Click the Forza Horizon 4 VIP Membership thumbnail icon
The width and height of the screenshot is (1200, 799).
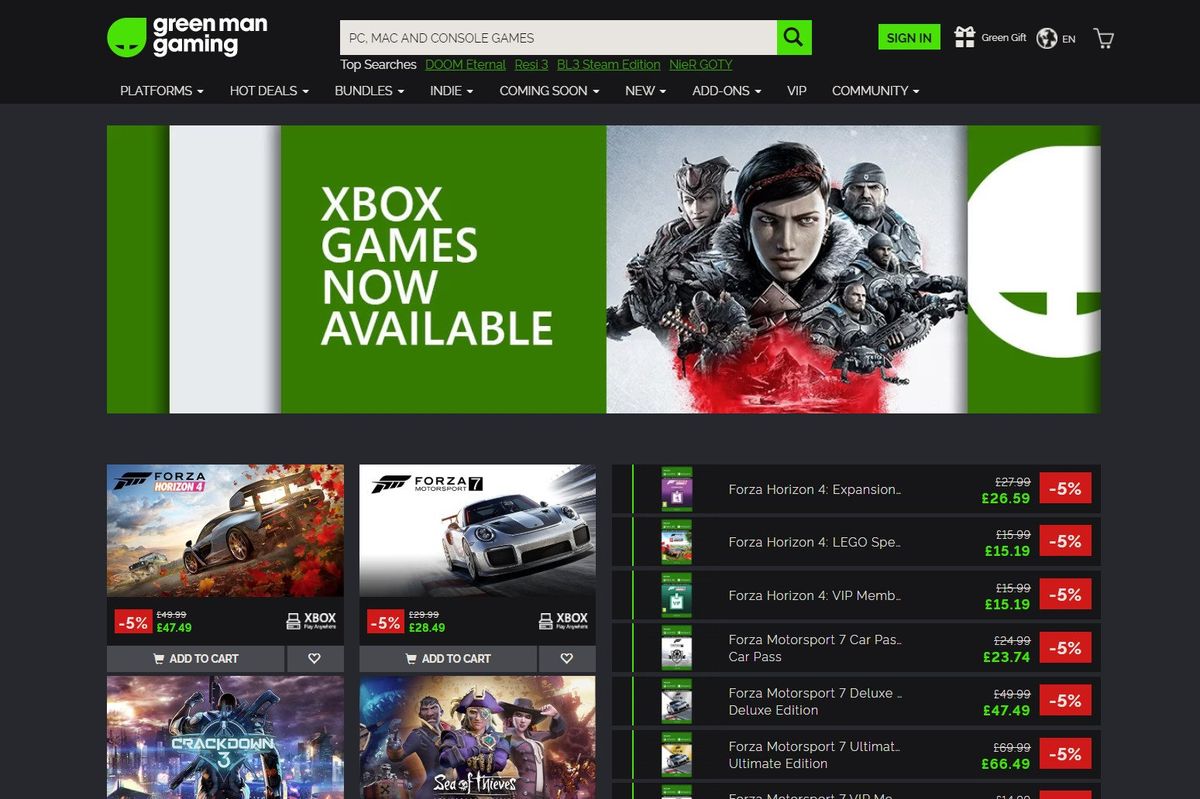tap(676, 595)
